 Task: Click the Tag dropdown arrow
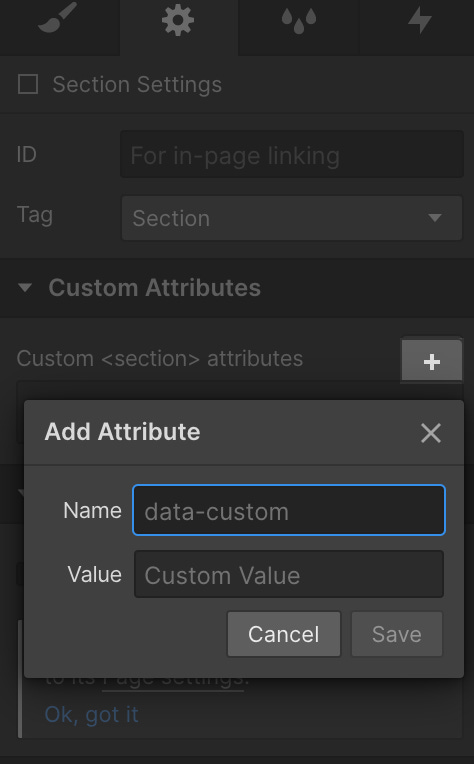[x=435, y=218]
